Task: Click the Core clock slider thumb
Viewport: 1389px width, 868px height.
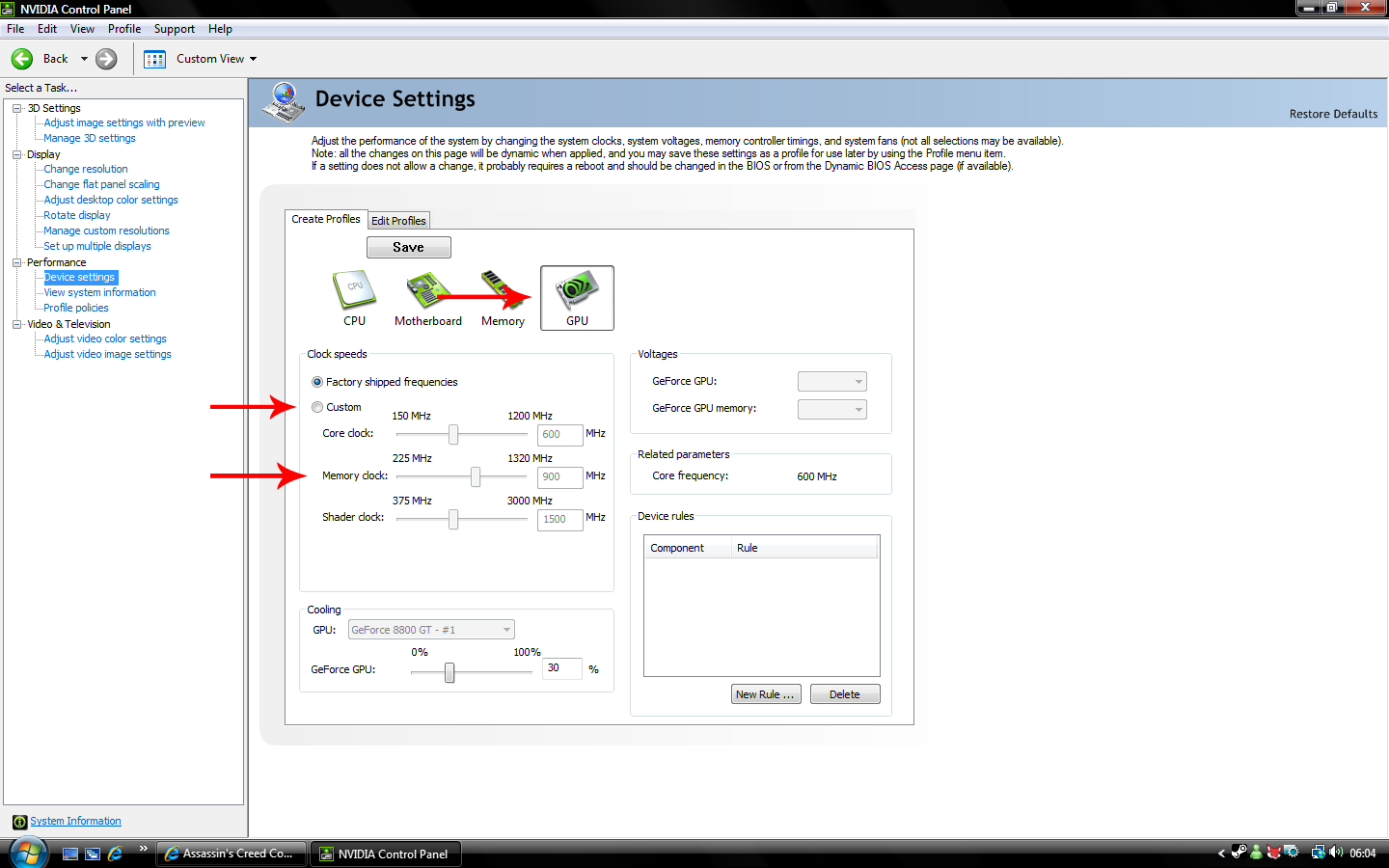Action: (453, 435)
